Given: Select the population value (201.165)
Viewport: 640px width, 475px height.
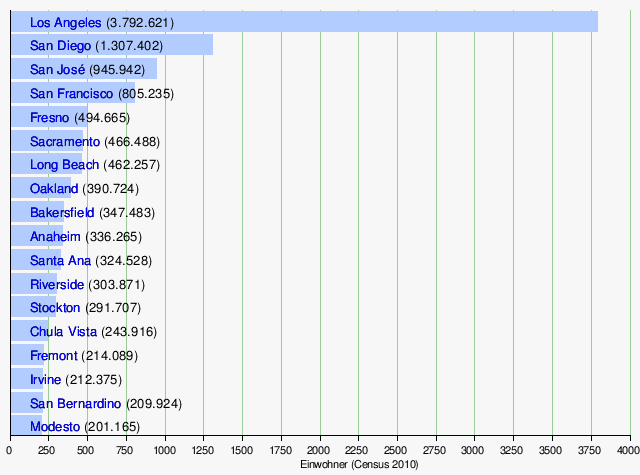Looking at the screenshot, I should pyautogui.click(x=112, y=427).
